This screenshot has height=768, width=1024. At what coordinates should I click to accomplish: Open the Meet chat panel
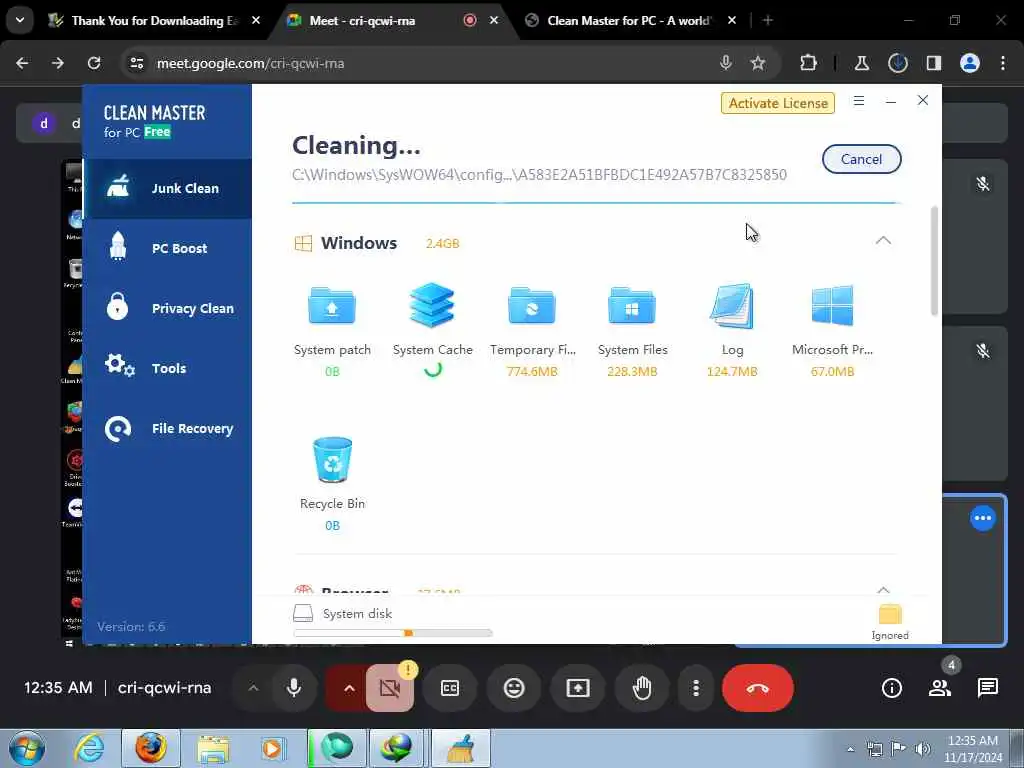point(987,688)
